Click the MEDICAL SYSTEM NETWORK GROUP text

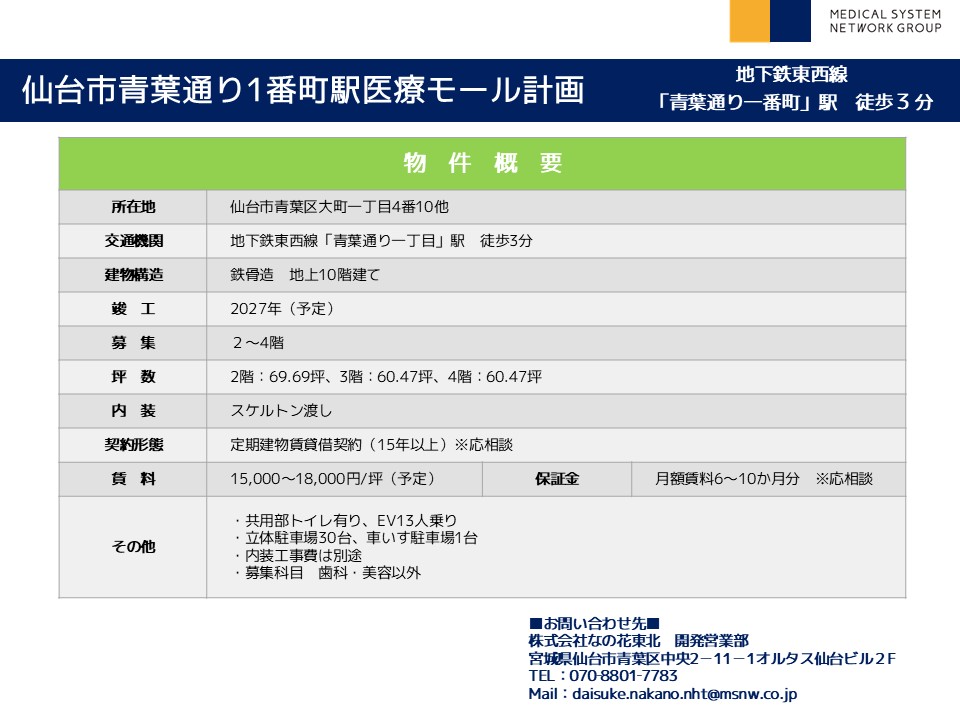click(884, 21)
